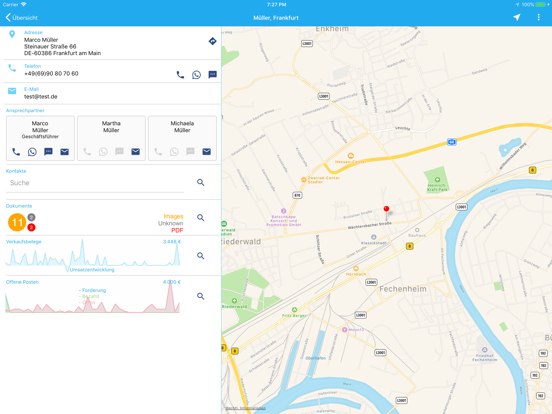Tap the Telefon handset icon on left

tap(12, 68)
